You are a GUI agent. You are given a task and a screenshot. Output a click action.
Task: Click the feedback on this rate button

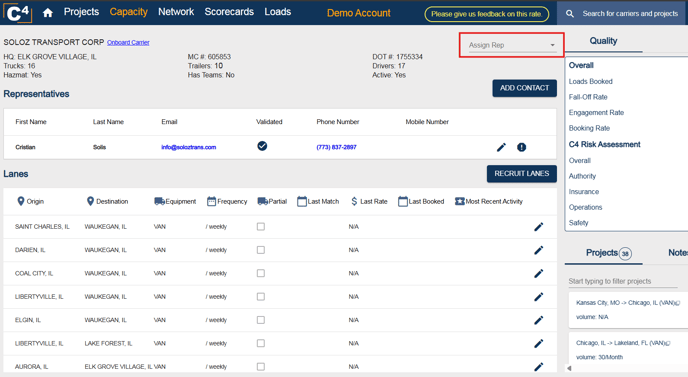point(487,14)
